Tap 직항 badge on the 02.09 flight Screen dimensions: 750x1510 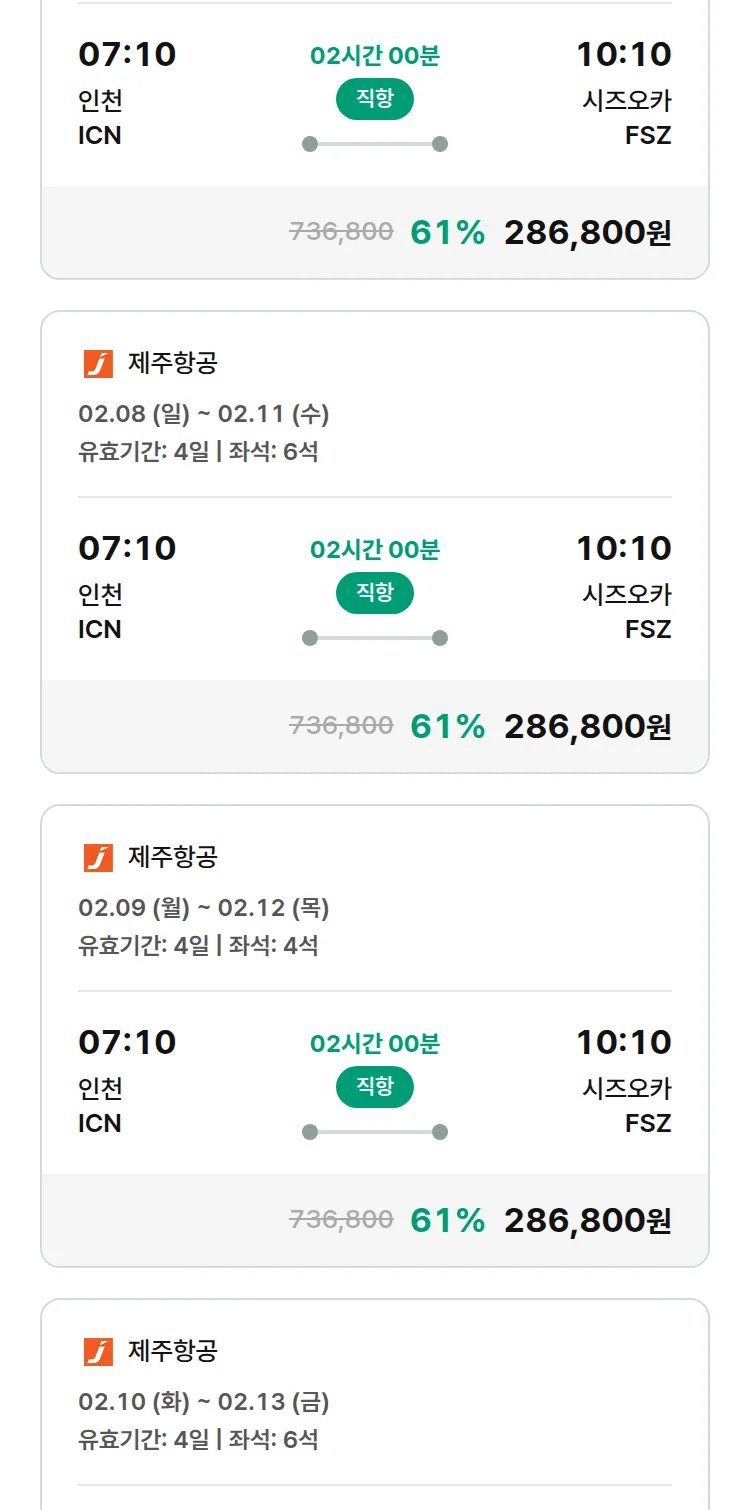[x=375, y=1087]
